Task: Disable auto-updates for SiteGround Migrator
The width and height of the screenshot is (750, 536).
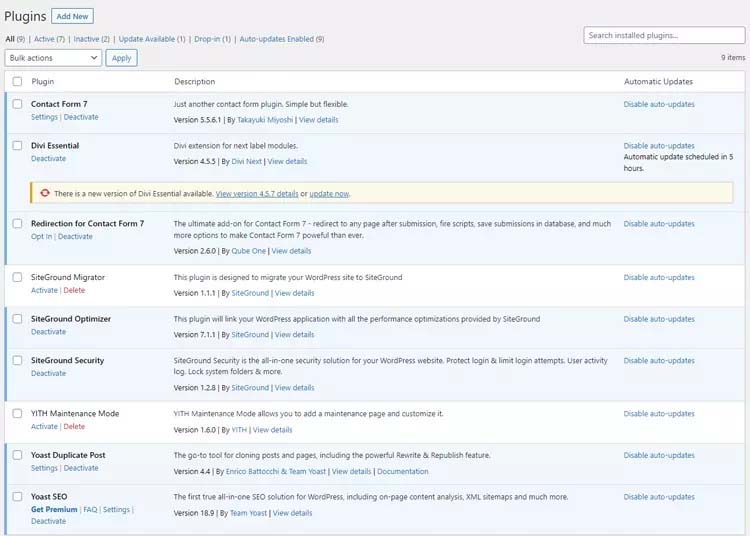Action: tap(659, 277)
